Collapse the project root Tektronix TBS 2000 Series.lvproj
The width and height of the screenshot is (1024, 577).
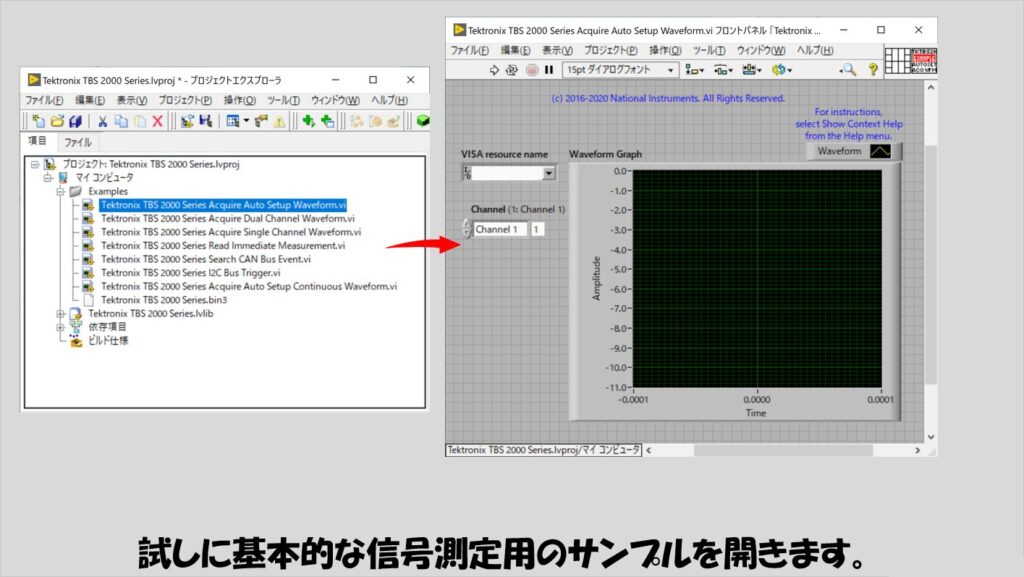[35, 164]
